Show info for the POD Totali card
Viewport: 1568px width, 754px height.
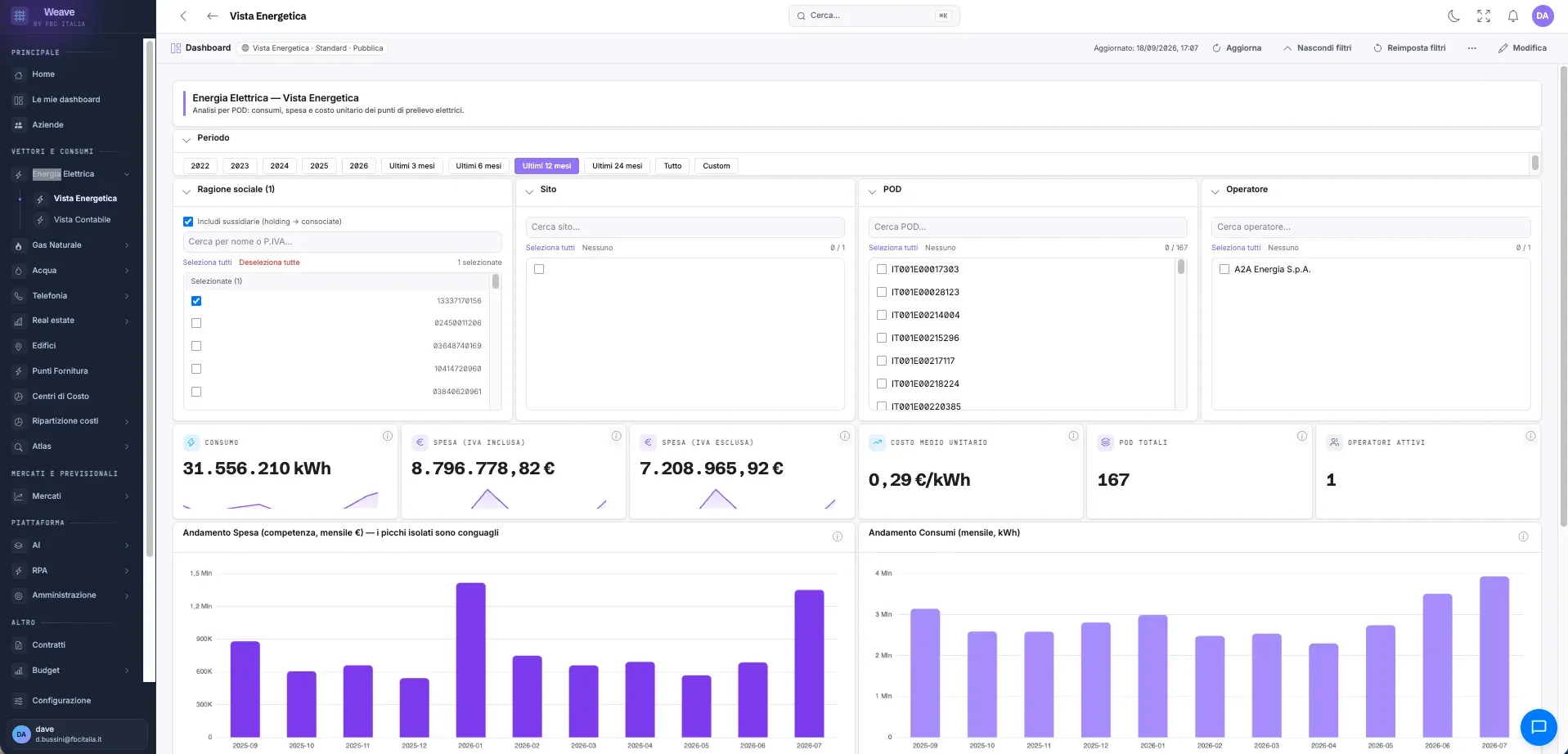tap(1302, 436)
